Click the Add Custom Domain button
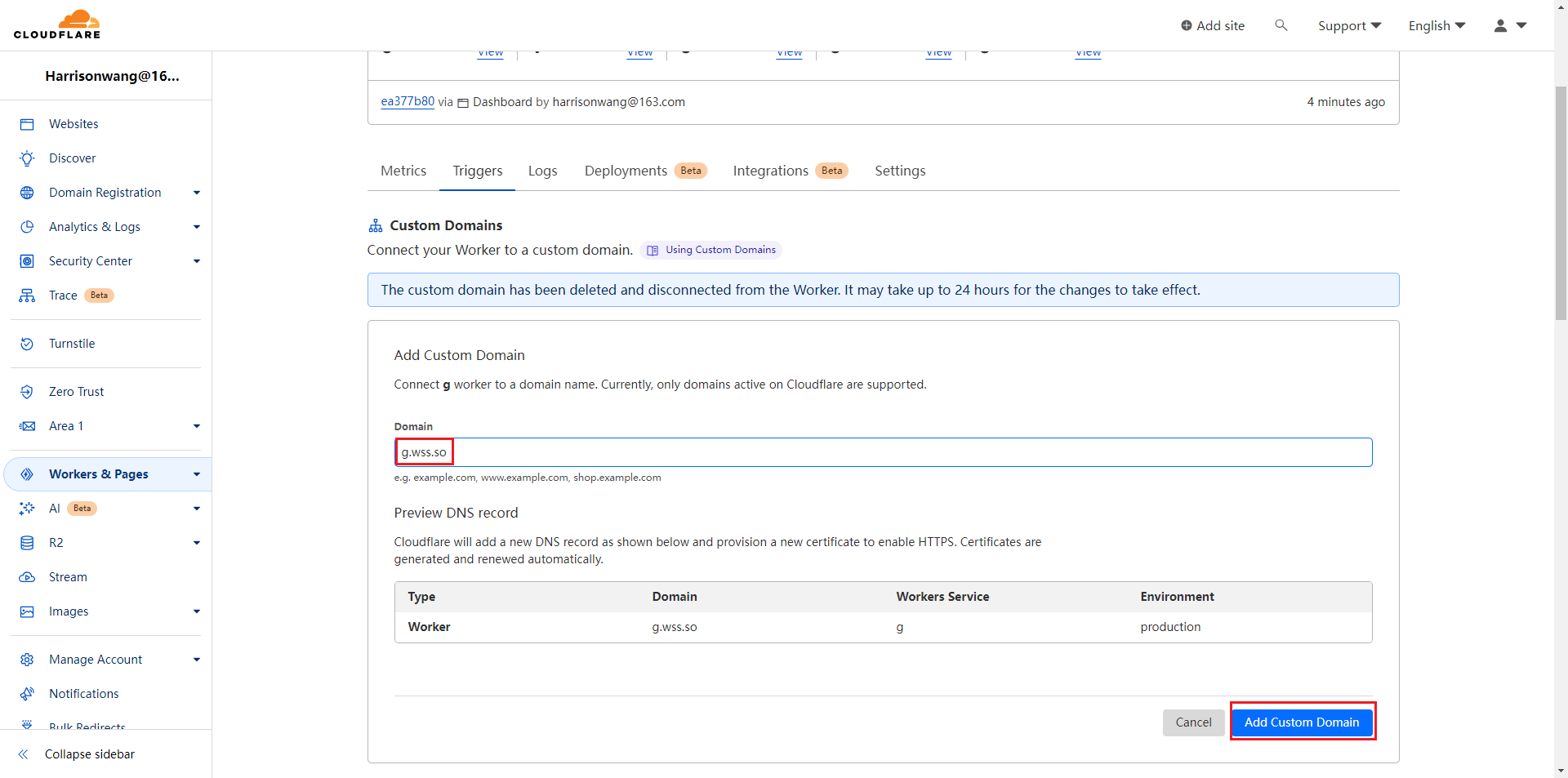Viewport: 1568px width, 778px height. point(1302,722)
